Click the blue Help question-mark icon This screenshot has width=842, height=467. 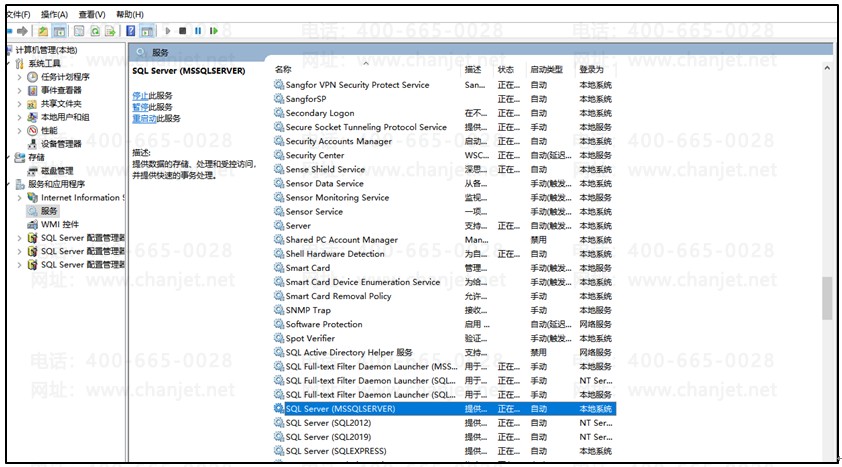click(x=130, y=31)
